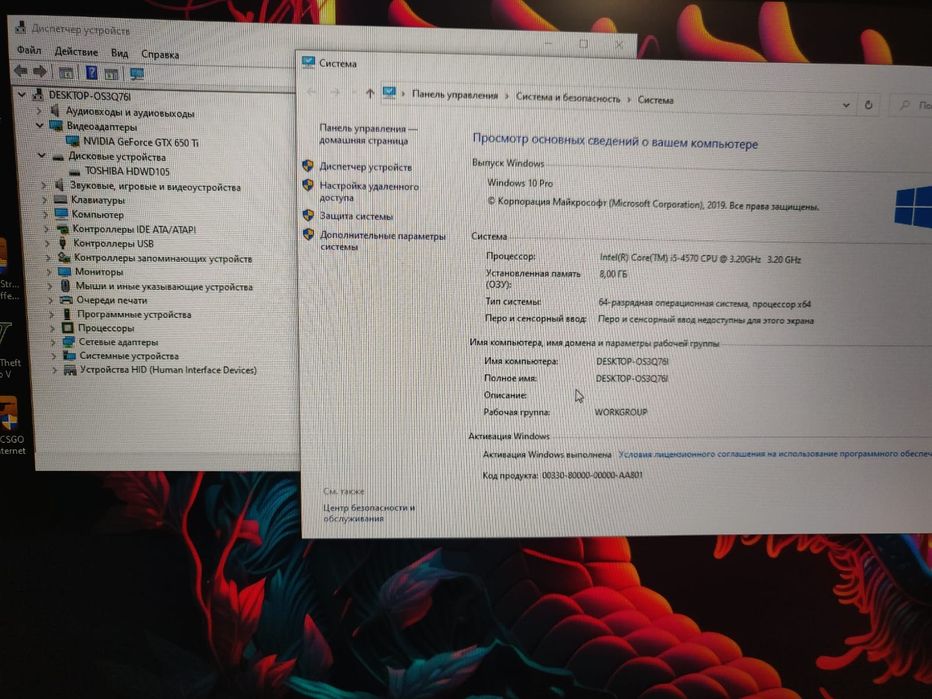932x699 pixels.
Task: Open Настройка удаленного доступа link
Action: [x=369, y=191]
